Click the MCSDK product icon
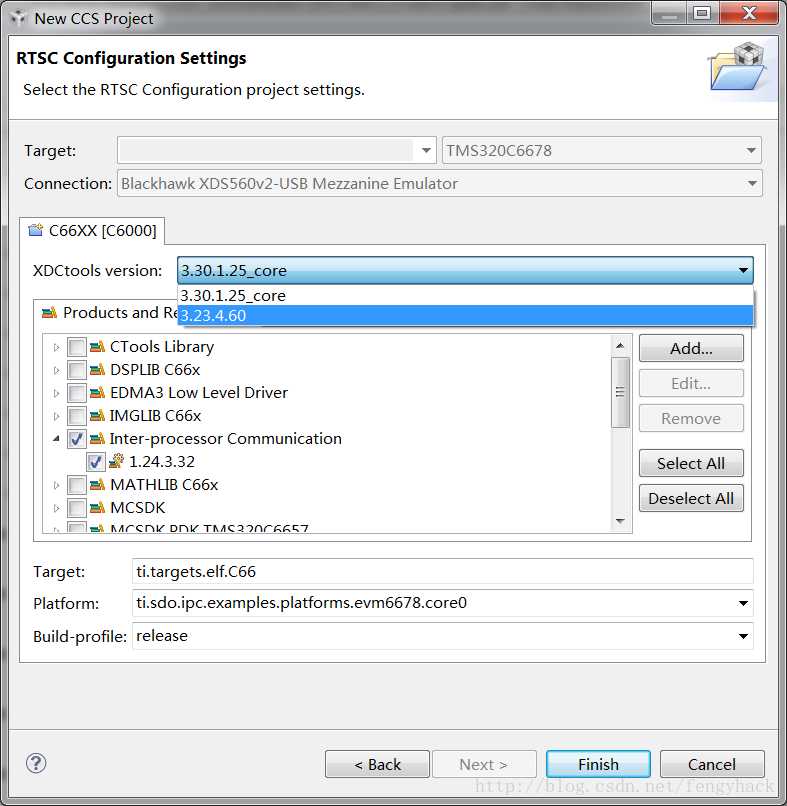The image size is (787, 806). [x=97, y=508]
